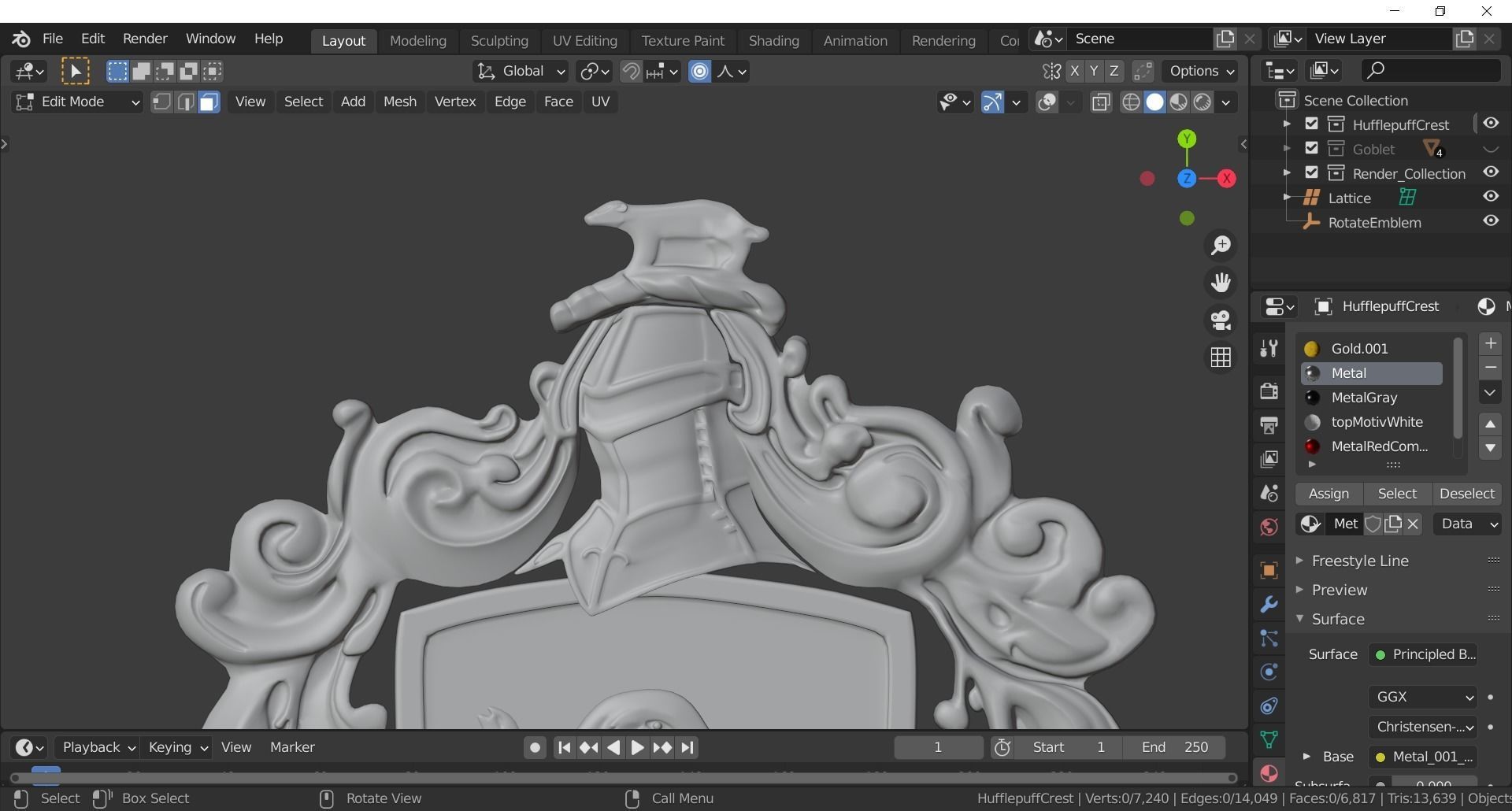Screen dimensions: 1512x811
Task: Switch orthographic perspective grid icon
Action: [1221, 357]
